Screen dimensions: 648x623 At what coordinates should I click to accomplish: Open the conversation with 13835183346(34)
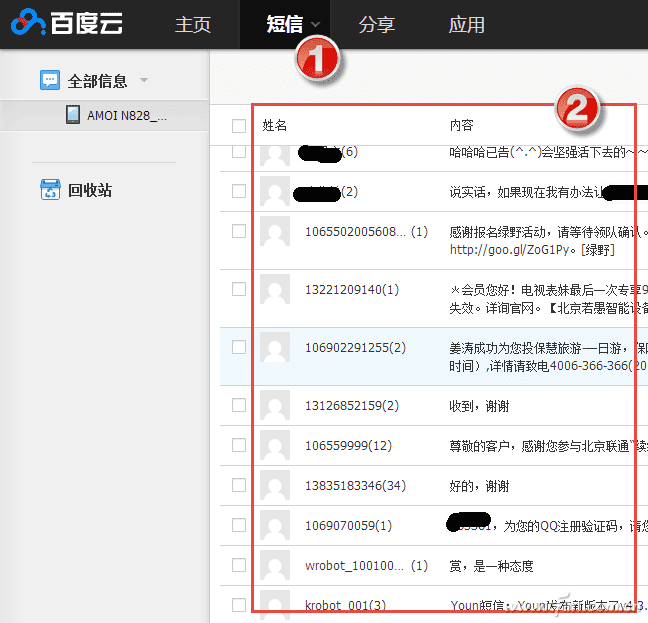point(355,485)
